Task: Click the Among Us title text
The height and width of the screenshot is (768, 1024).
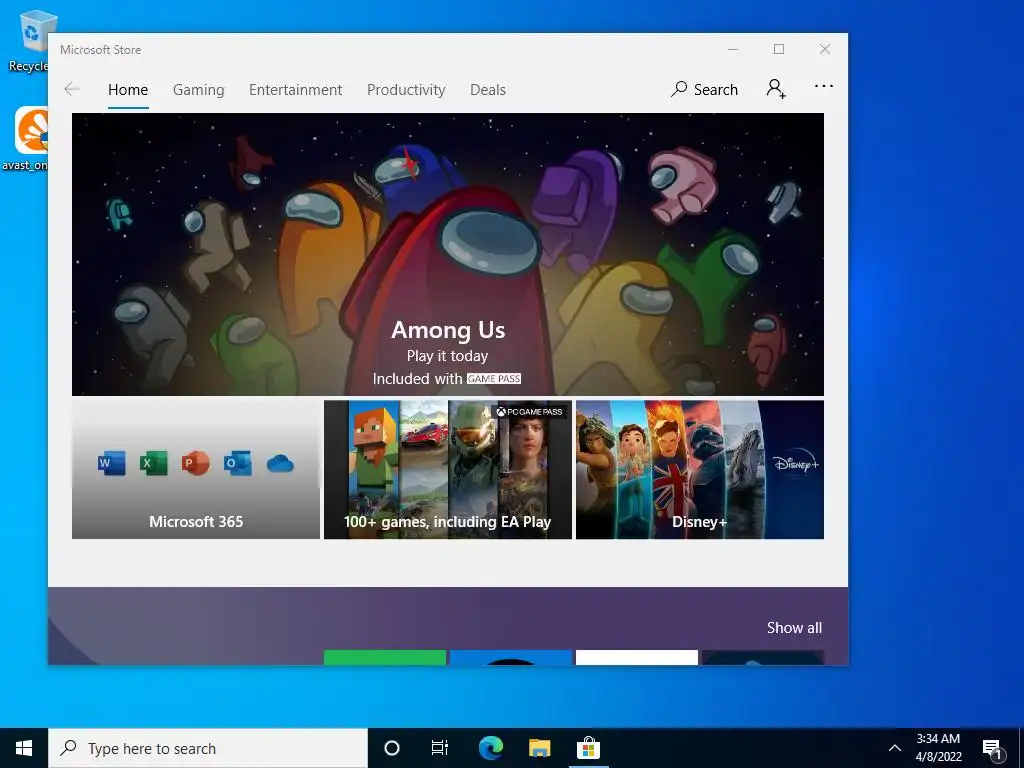Action: [x=448, y=330]
